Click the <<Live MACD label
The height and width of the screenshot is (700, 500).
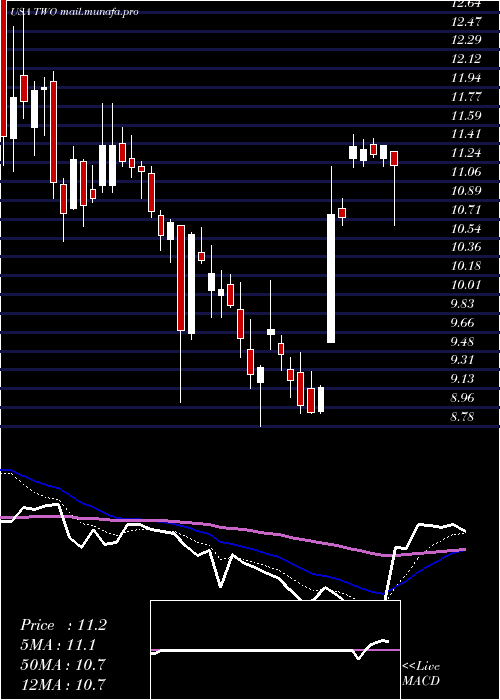421,674
